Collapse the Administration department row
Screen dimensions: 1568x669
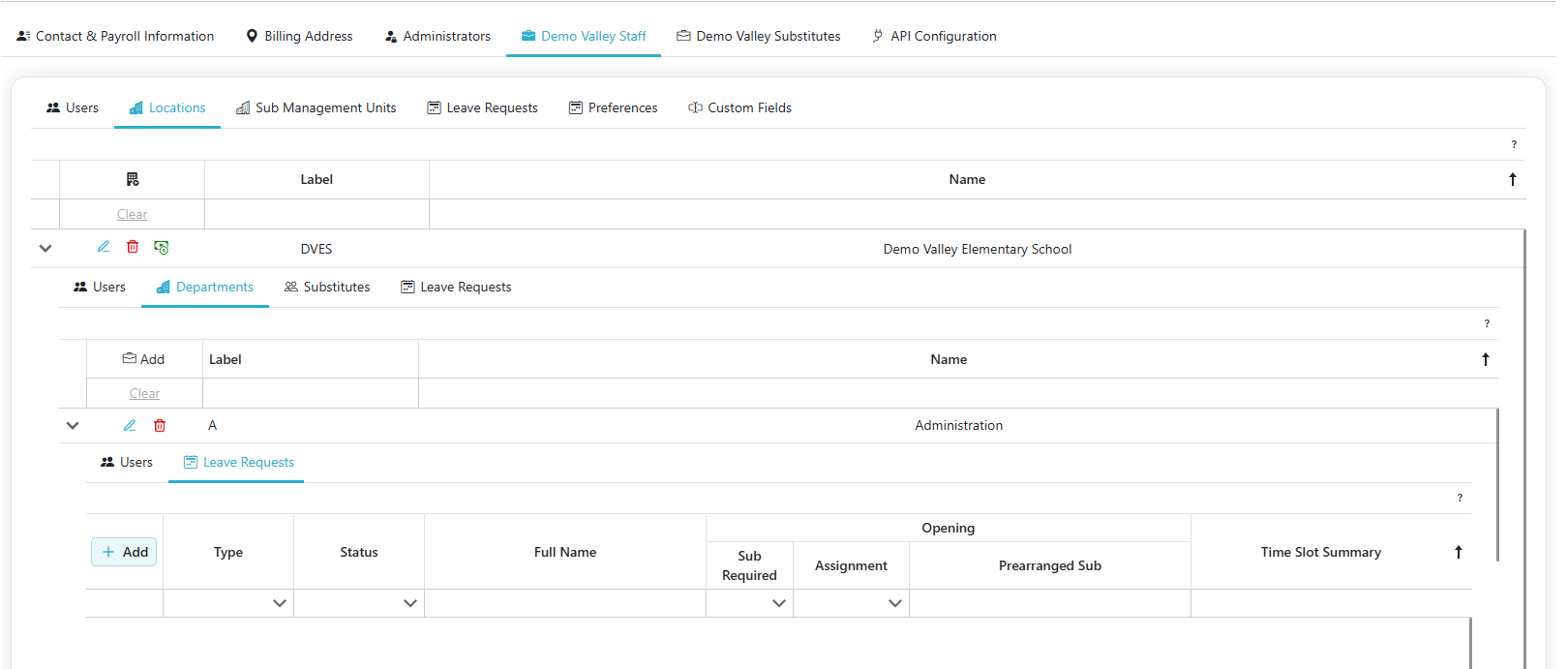point(73,426)
